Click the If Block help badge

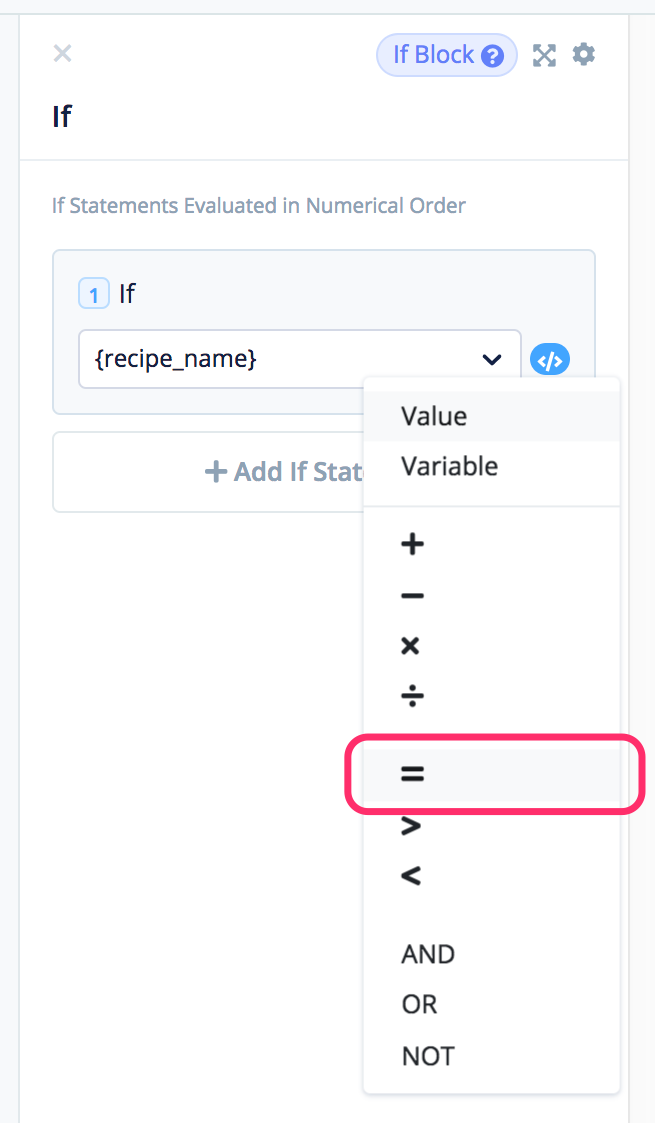coord(446,55)
